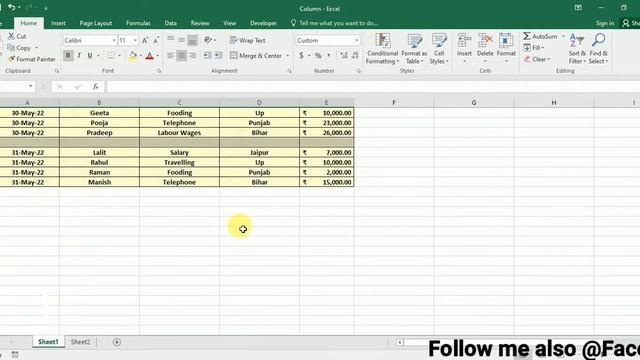Open the Orientation text rotation tool

click(x=208, y=40)
